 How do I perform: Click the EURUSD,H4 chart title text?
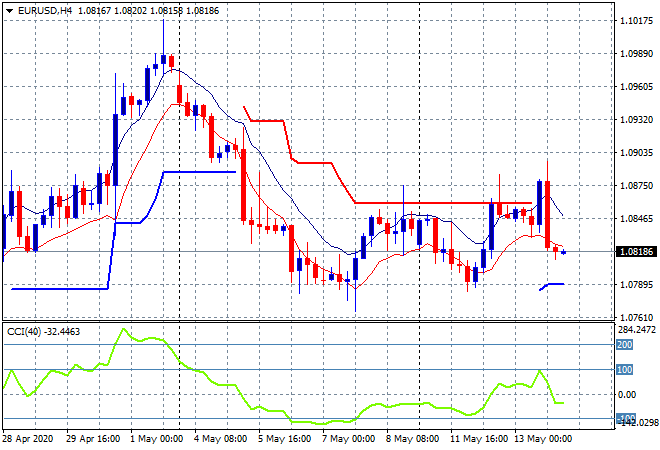click(45, 11)
